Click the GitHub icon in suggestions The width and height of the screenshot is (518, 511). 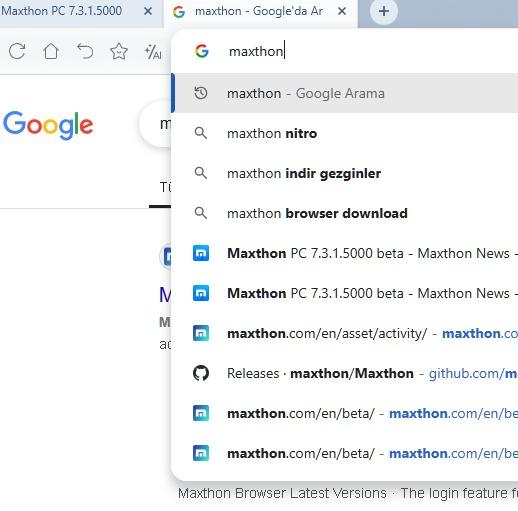click(x=201, y=373)
